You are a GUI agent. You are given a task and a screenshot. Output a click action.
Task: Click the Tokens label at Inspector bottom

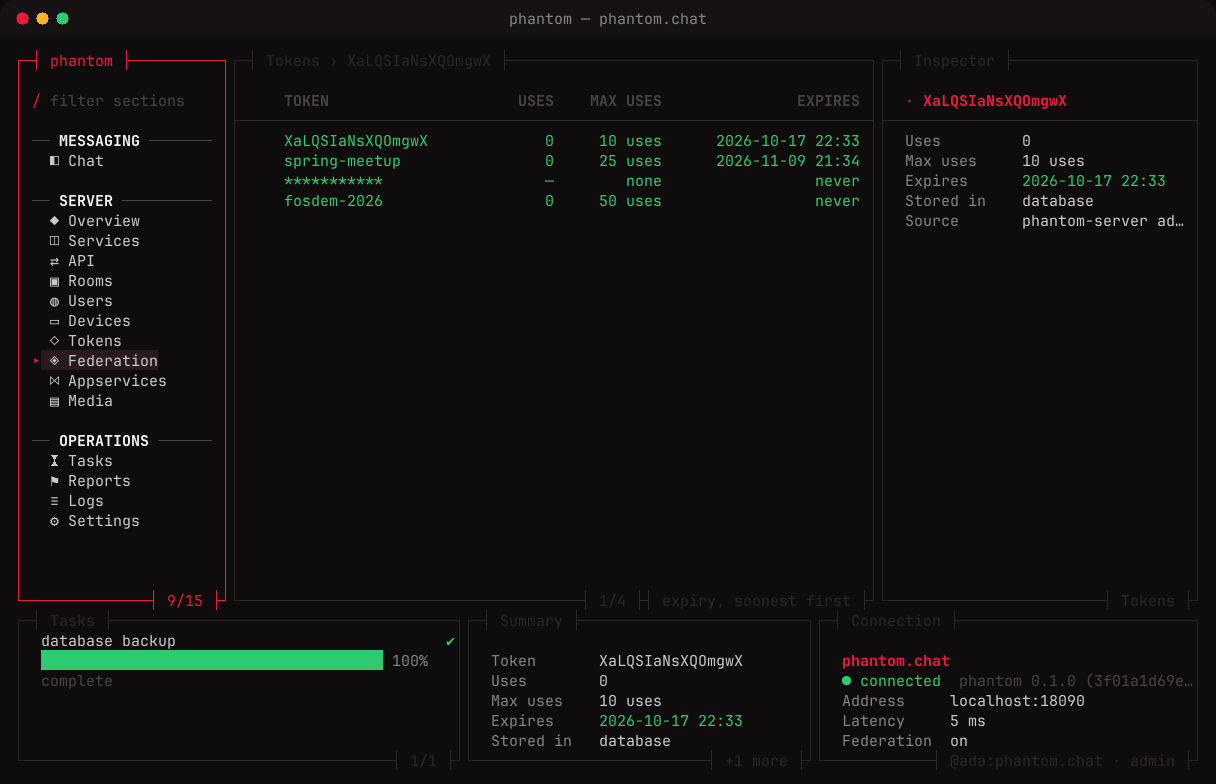(x=1148, y=601)
